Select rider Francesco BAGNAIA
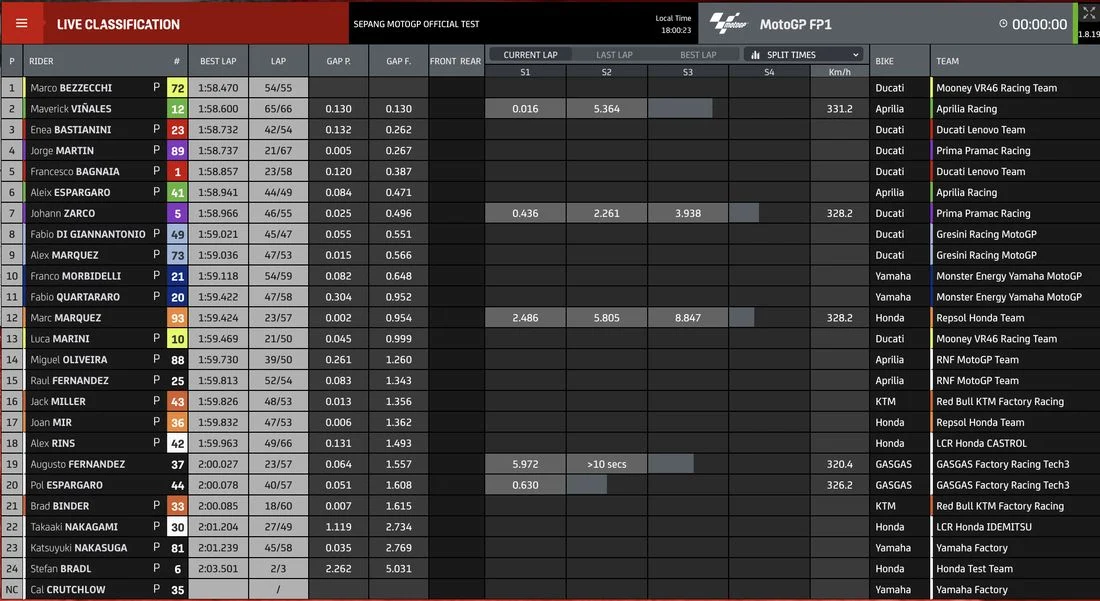1100x601 pixels. [x=74, y=172]
